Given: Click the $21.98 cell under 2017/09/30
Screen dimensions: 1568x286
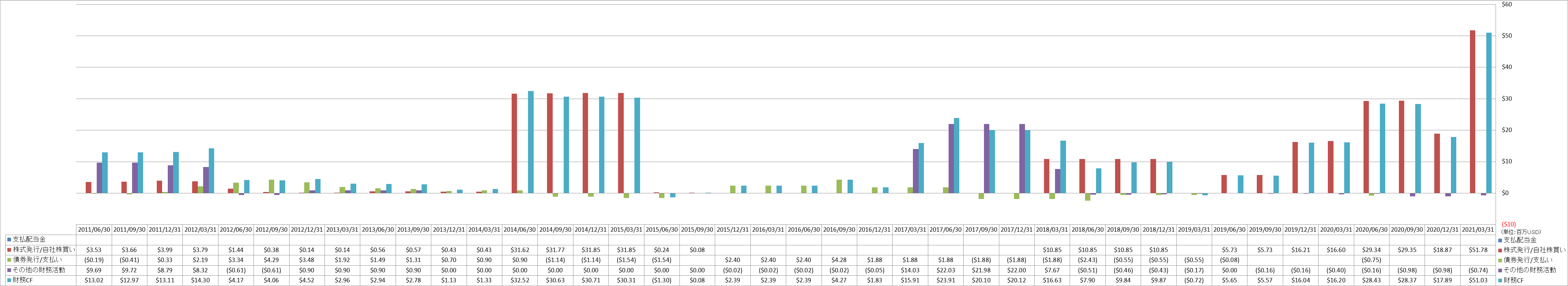Looking at the screenshot, I should 981,270.
